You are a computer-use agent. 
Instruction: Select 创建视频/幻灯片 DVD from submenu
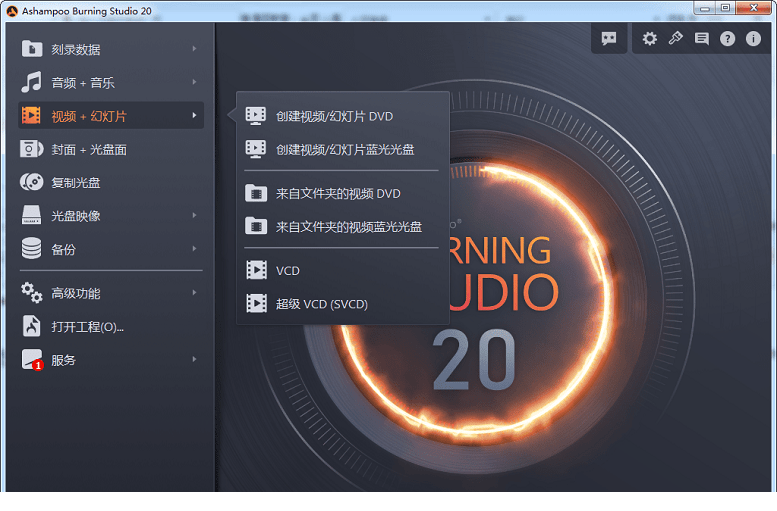point(334,116)
